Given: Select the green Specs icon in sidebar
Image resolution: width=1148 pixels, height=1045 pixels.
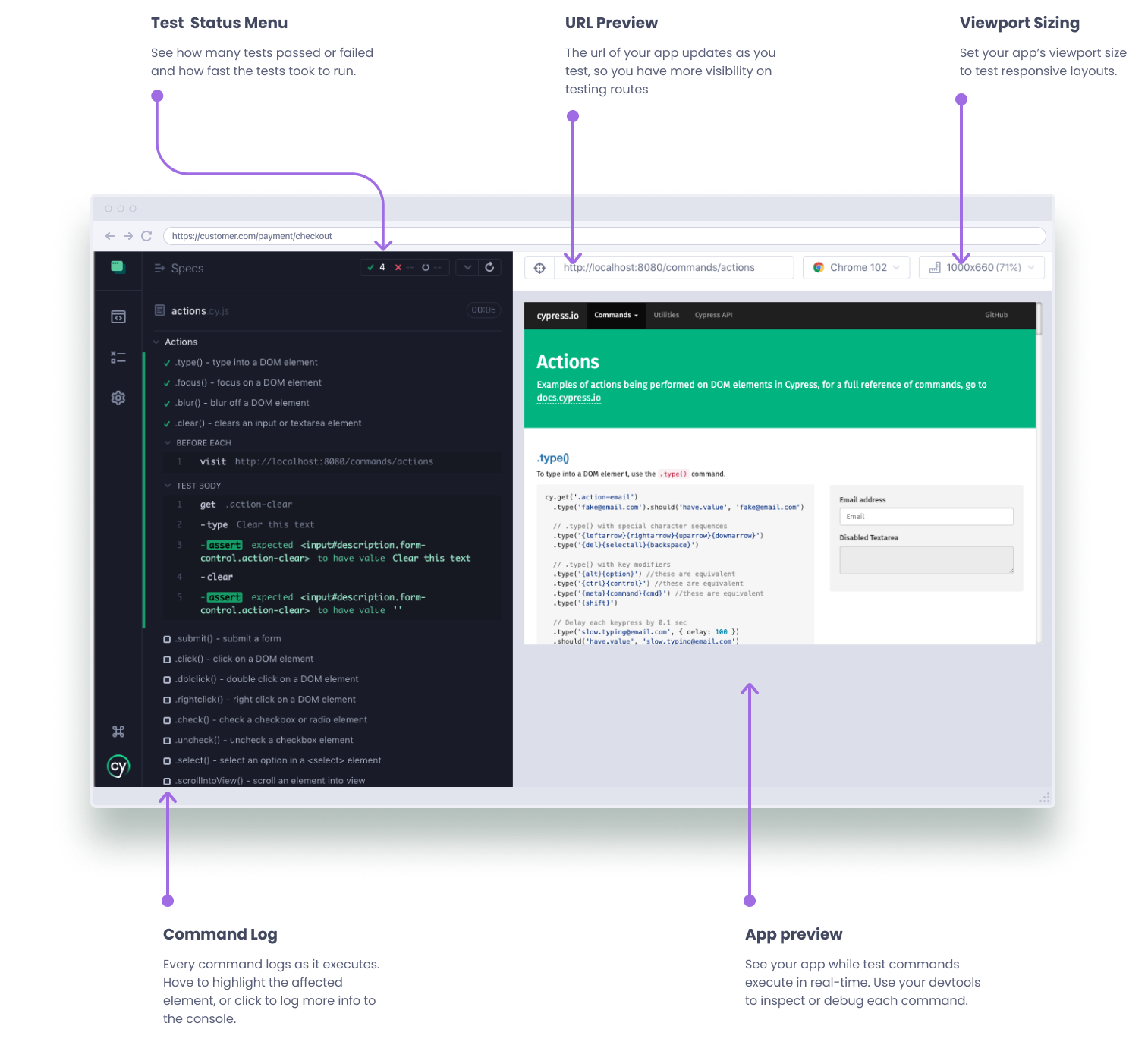Looking at the screenshot, I should [118, 267].
